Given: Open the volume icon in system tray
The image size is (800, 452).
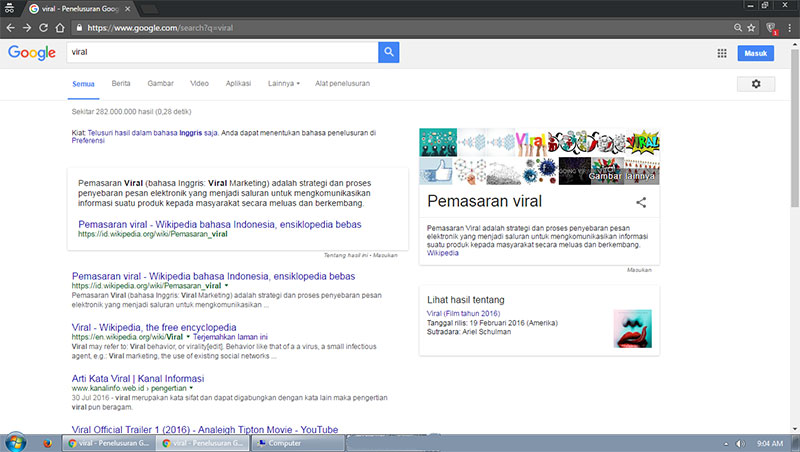Looking at the screenshot, I should pos(740,443).
